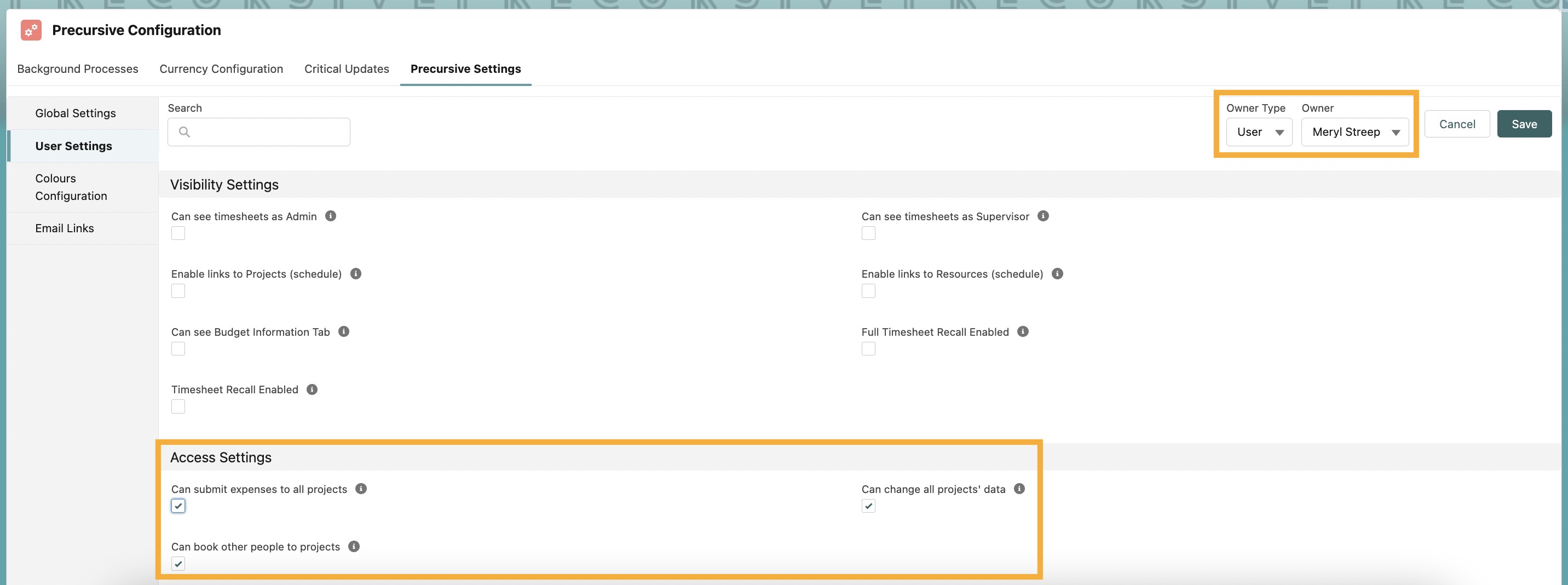Enable Can see timesheets as Admin

[x=178, y=233]
